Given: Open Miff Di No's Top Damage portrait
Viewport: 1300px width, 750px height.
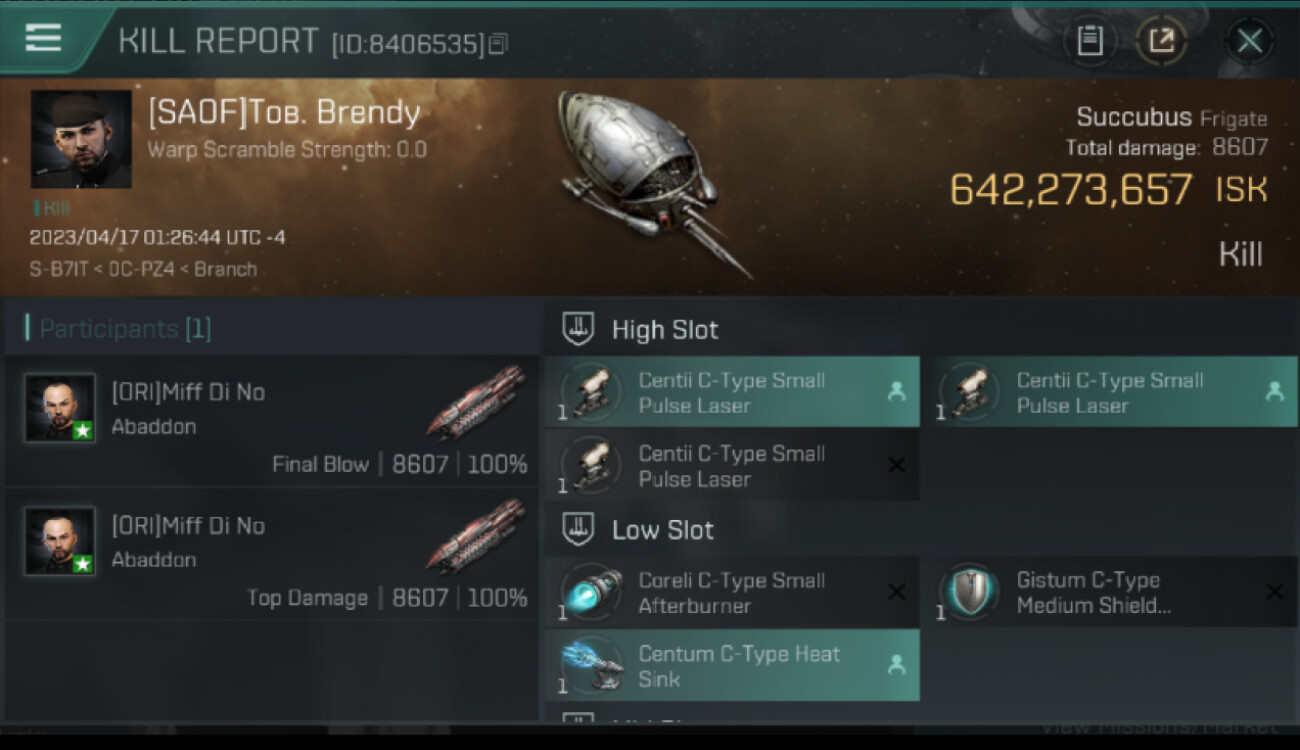Looking at the screenshot, I should pos(60,540).
